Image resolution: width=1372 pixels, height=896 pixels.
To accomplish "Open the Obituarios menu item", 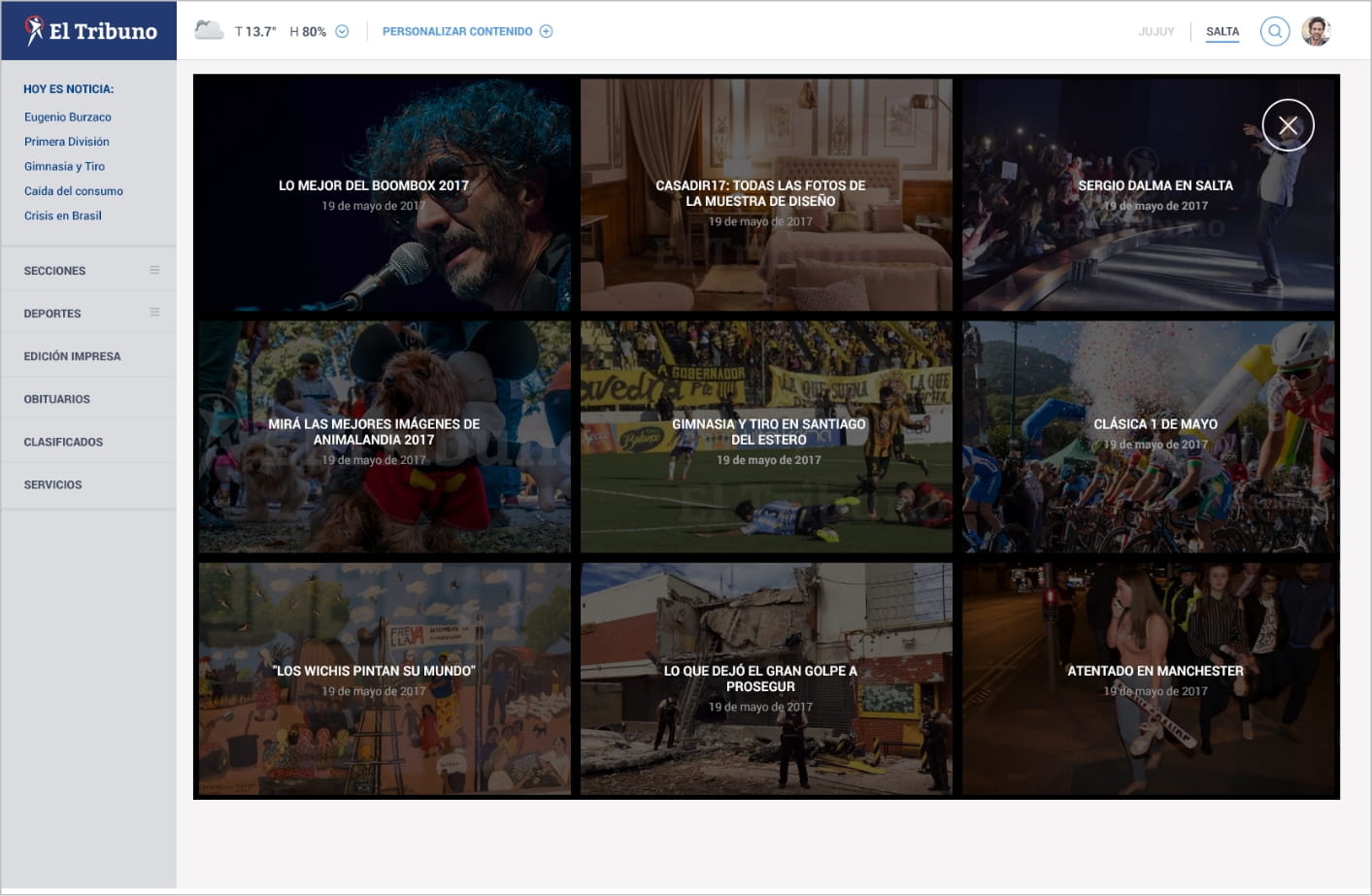I will tap(56, 399).
